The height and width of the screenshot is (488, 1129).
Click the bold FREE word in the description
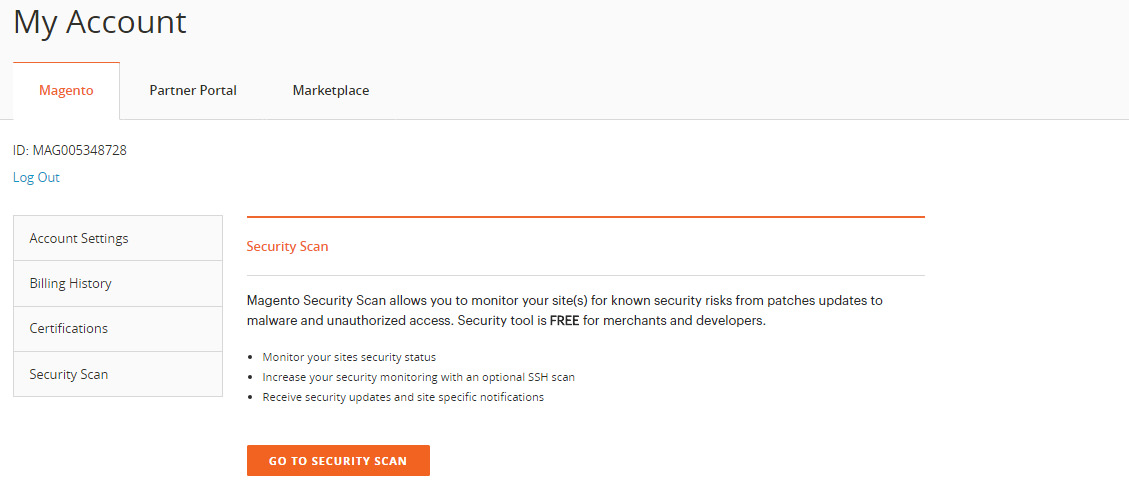pyautogui.click(x=564, y=321)
